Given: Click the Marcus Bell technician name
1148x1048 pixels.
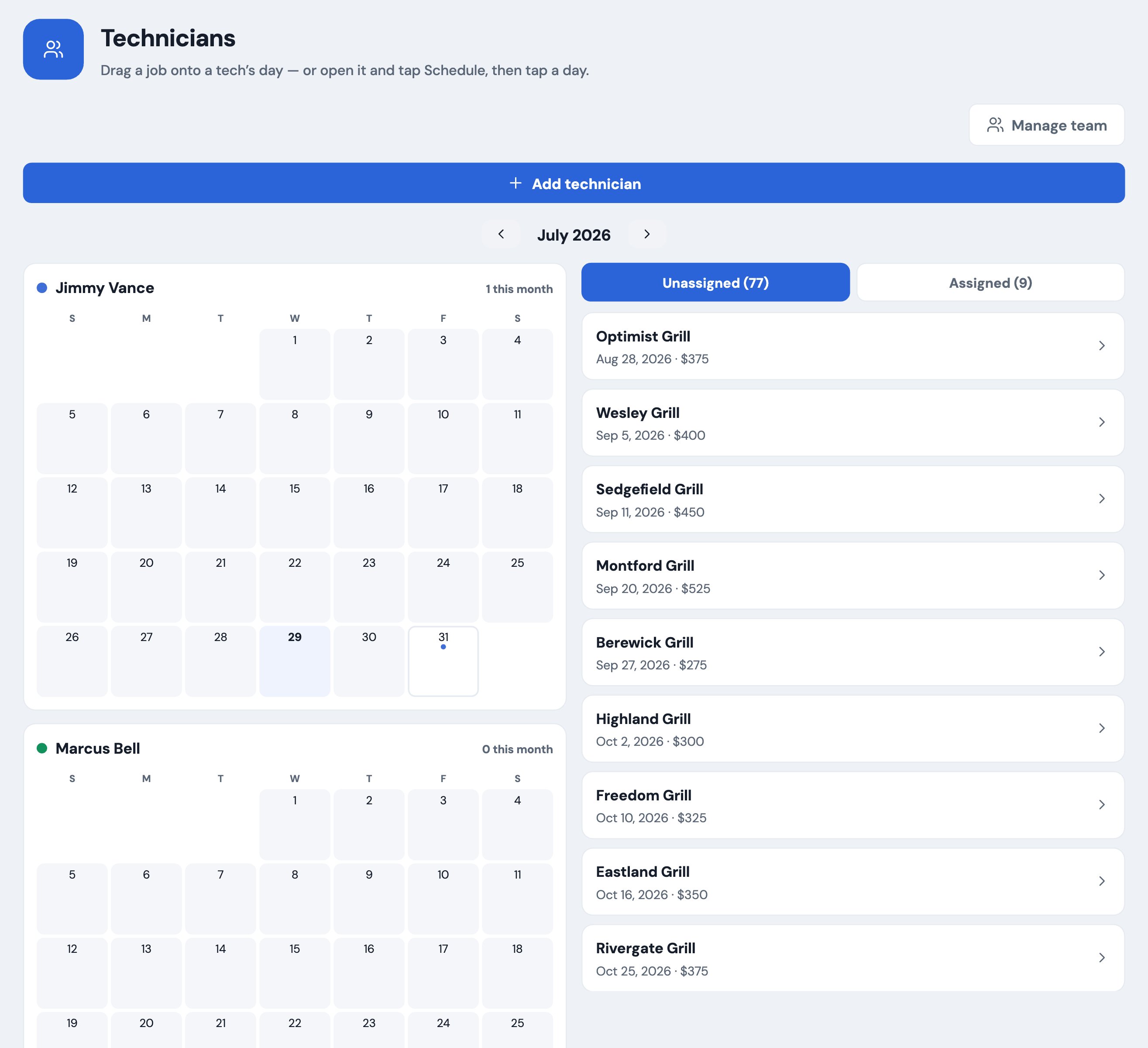Looking at the screenshot, I should coord(97,748).
